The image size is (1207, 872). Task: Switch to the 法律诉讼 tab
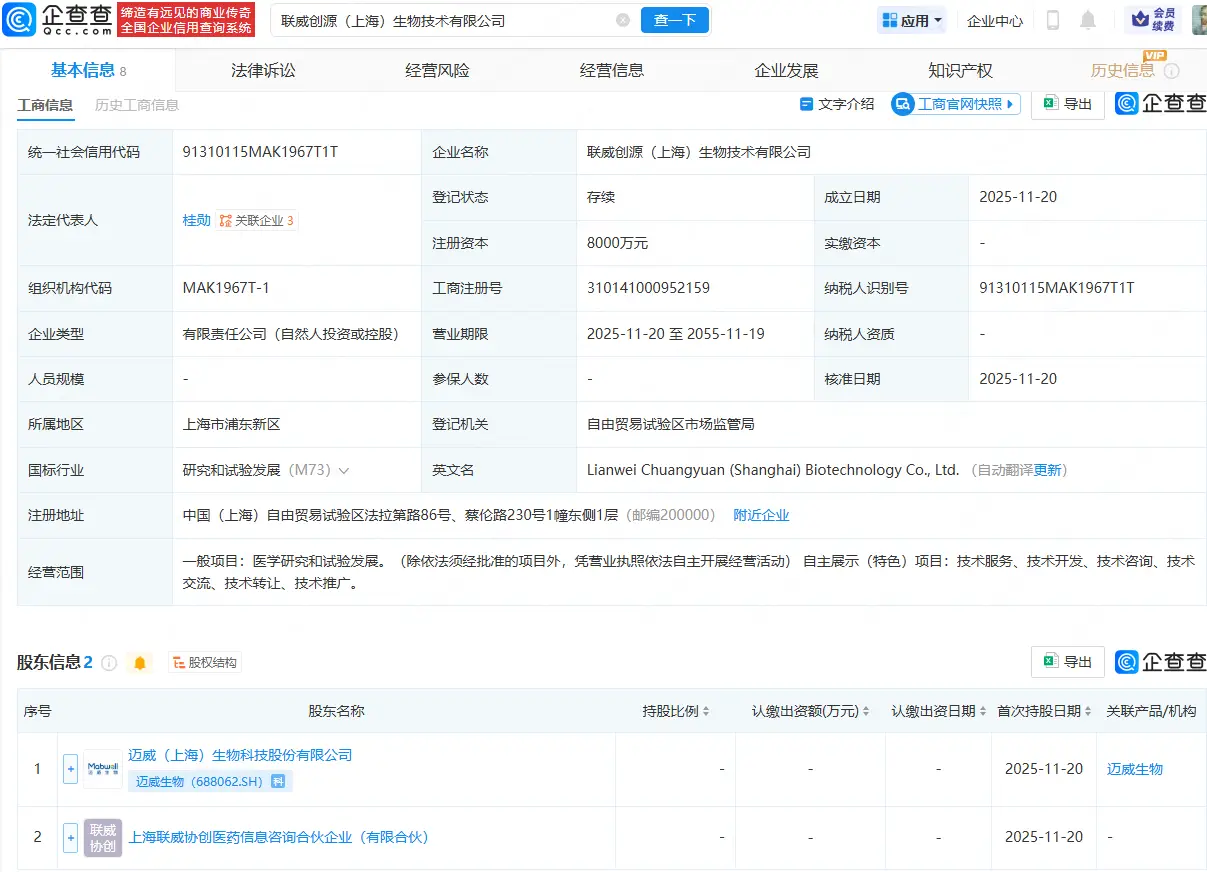click(262, 69)
